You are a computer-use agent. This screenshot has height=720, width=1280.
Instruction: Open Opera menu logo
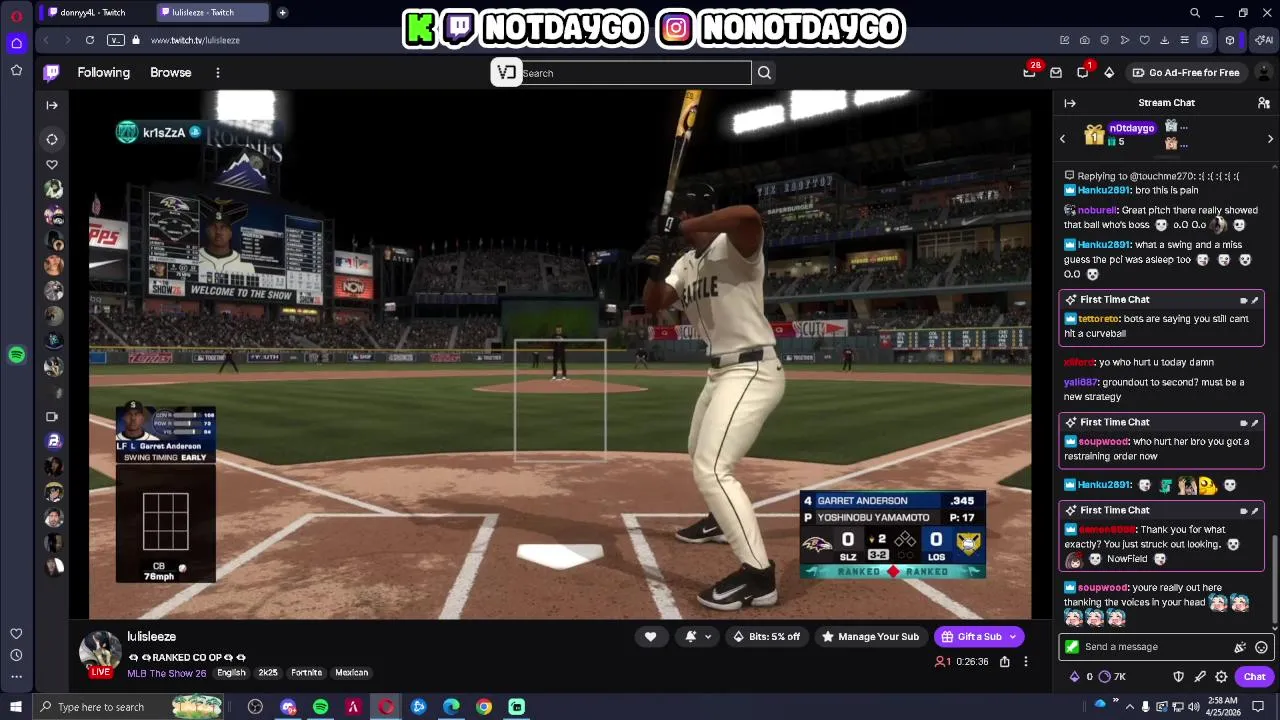[x=16, y=16]
